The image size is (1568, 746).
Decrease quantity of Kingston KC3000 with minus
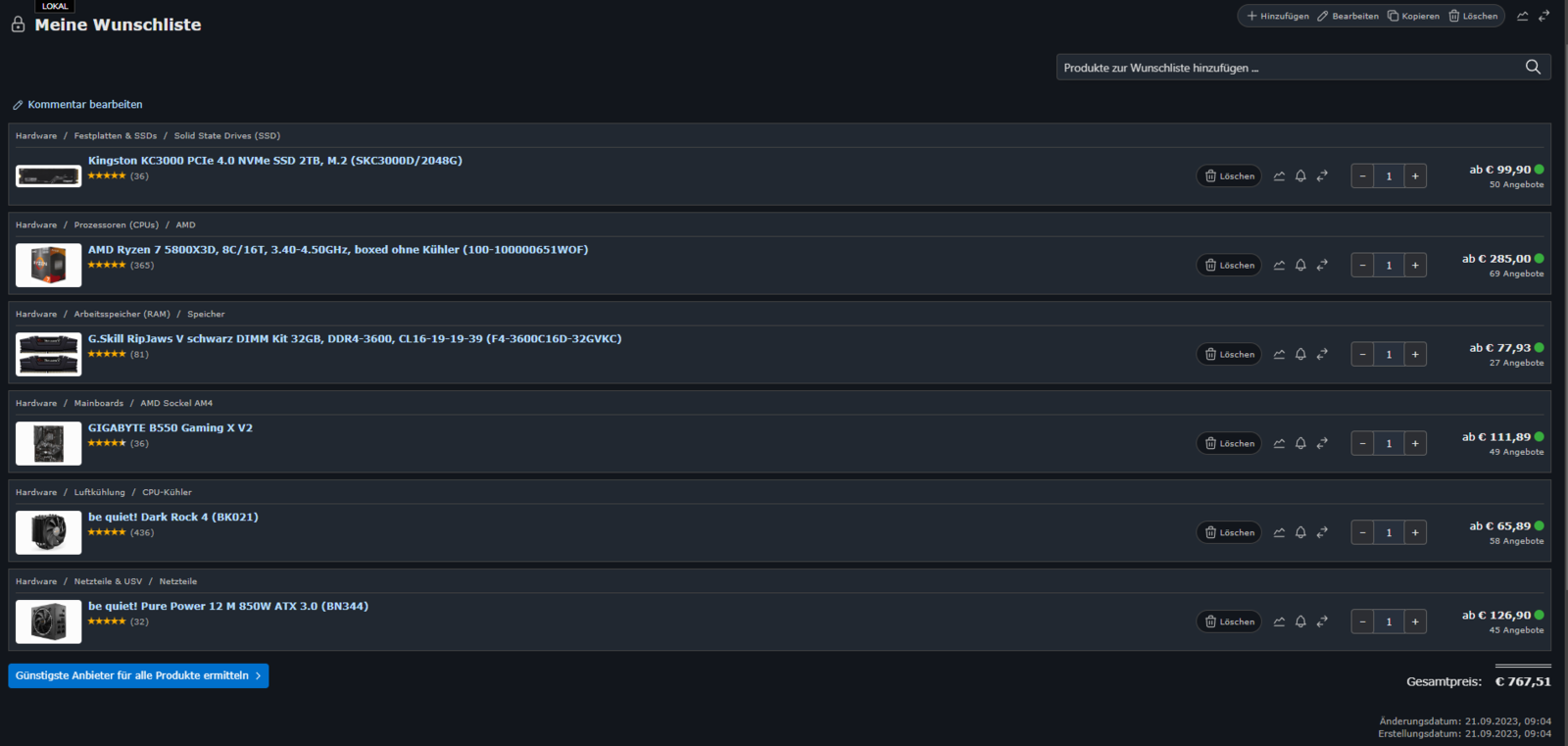[1362, 176]
